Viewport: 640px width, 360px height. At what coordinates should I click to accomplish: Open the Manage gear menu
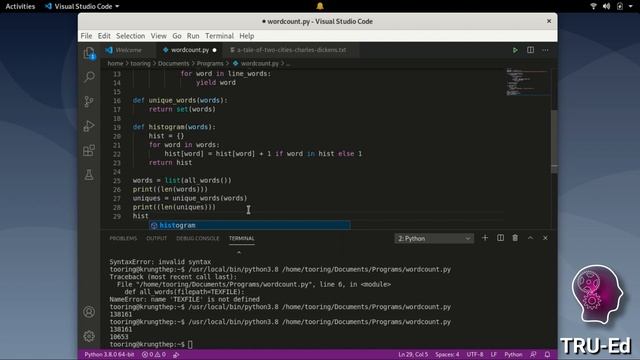(x=89, y=336)
